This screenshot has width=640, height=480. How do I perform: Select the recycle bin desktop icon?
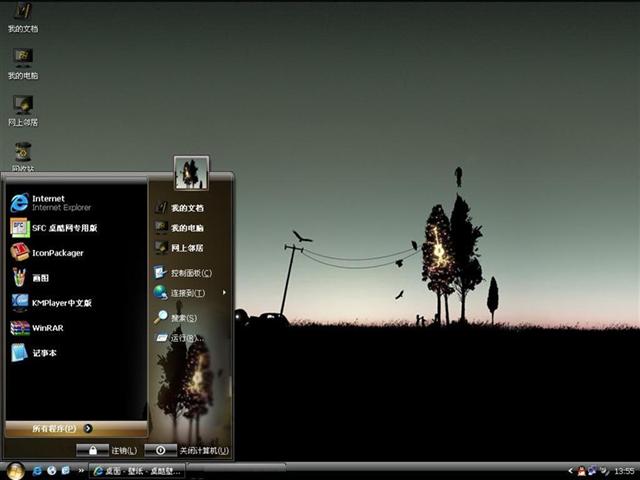23,156
